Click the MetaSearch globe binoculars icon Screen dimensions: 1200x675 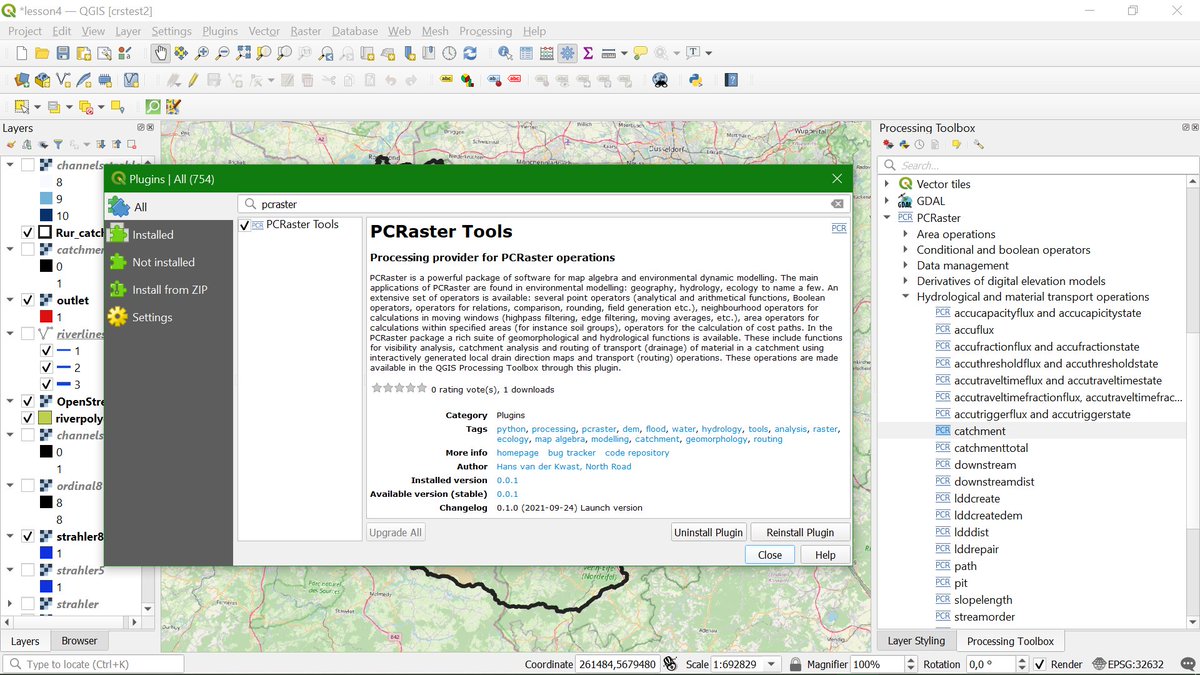click(660, 80)
